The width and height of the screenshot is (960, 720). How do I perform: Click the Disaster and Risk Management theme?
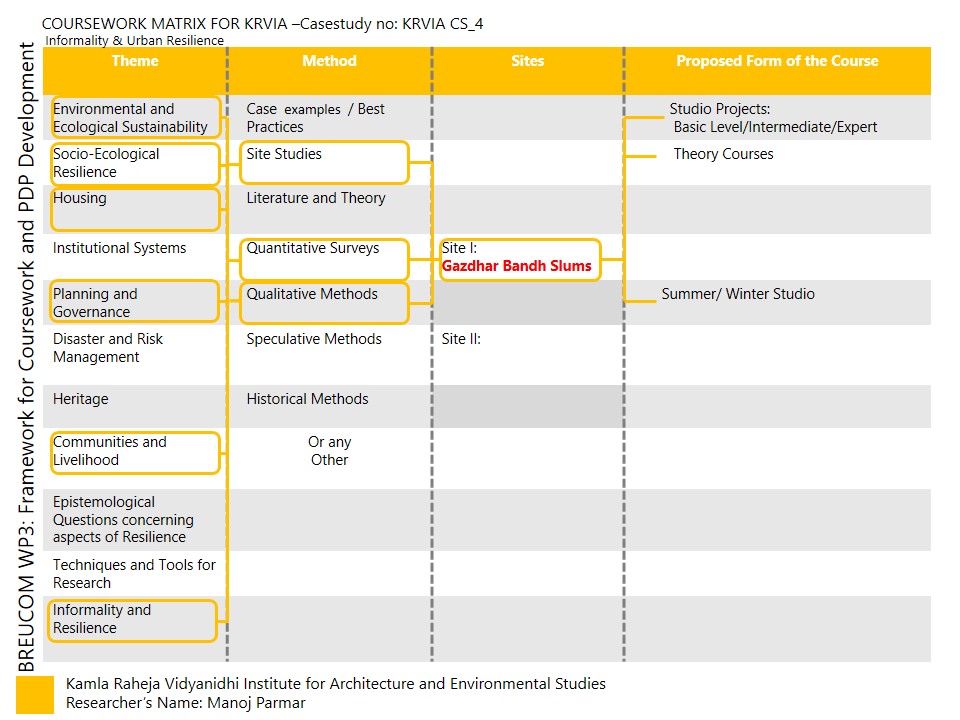point(108,348)
